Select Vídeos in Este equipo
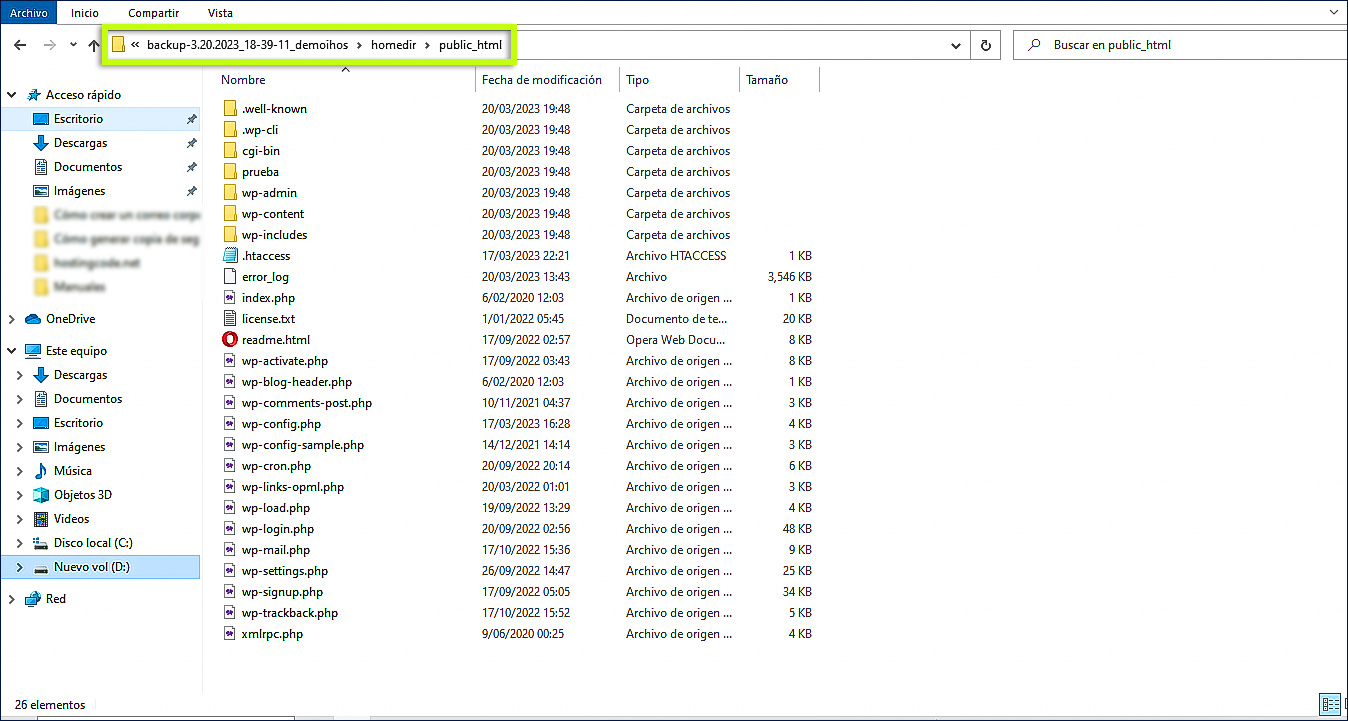This screenshot has height=721, width=1348. 72,519
